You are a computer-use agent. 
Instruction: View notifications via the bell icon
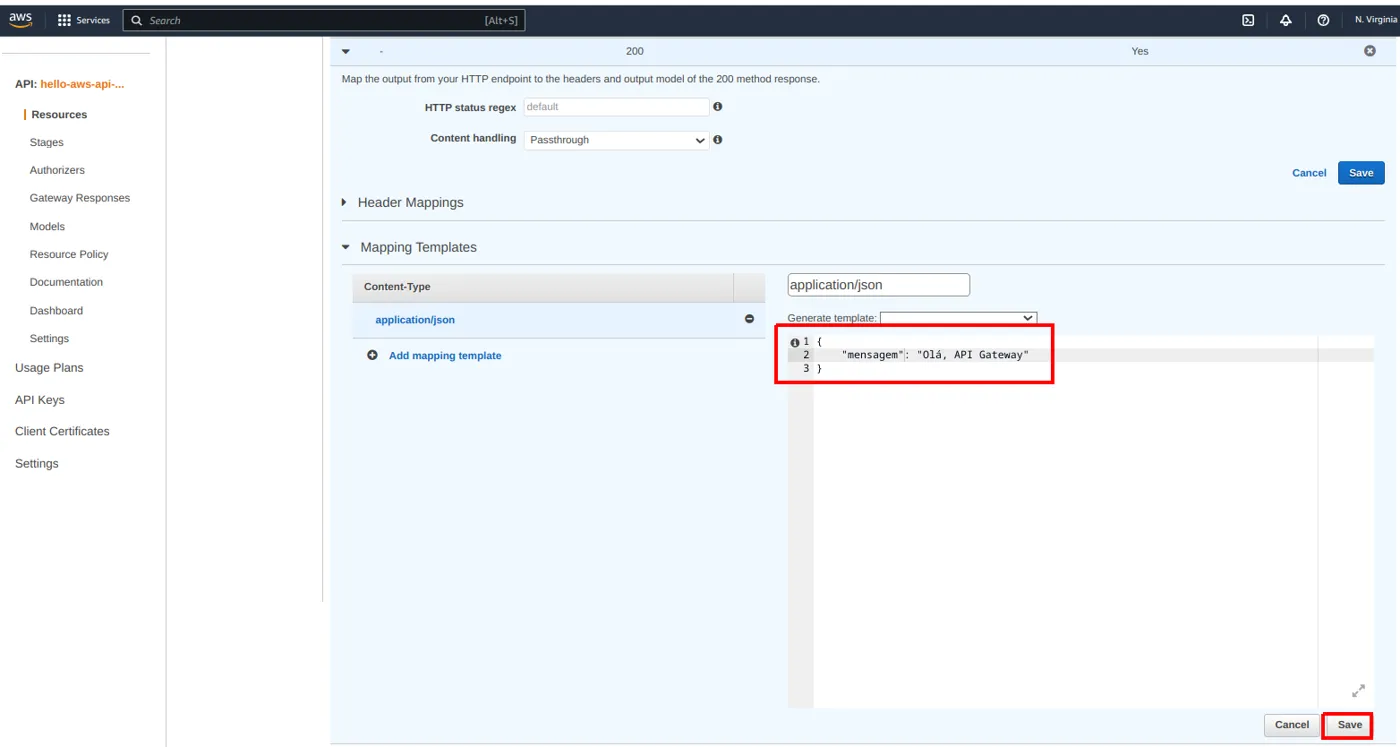(x=1286, y=20)
